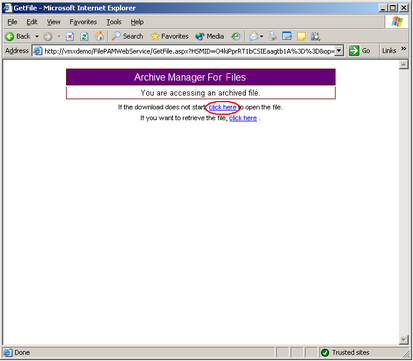The height and width of the screenshot is (361, 413).
Task: Open the Forward history dropdown arrow
Action: tap(59, 36)
